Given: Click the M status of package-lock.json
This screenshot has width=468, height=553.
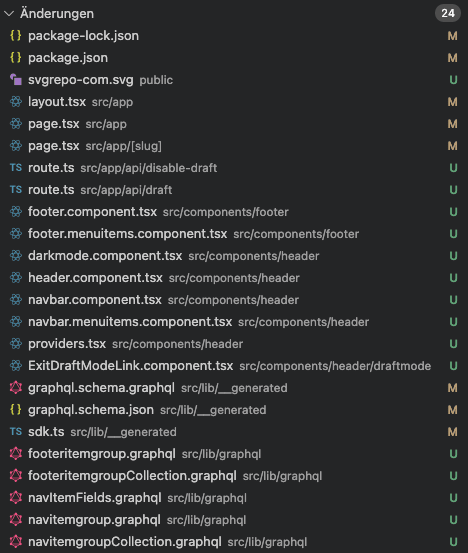Looking at the screenshot, I should coord(452,36).
